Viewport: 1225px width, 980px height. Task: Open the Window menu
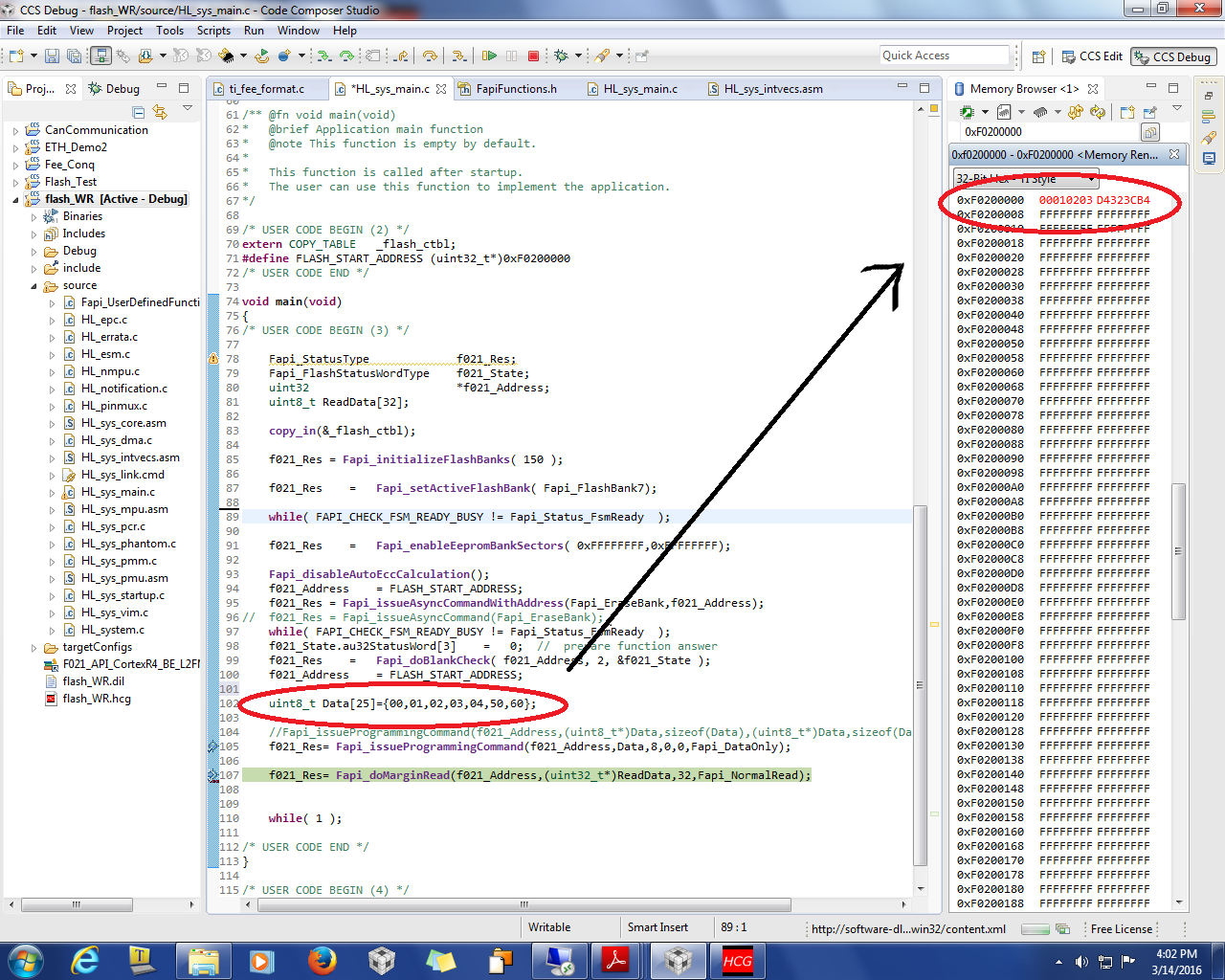pyautogui.click(x=299, y=31)
